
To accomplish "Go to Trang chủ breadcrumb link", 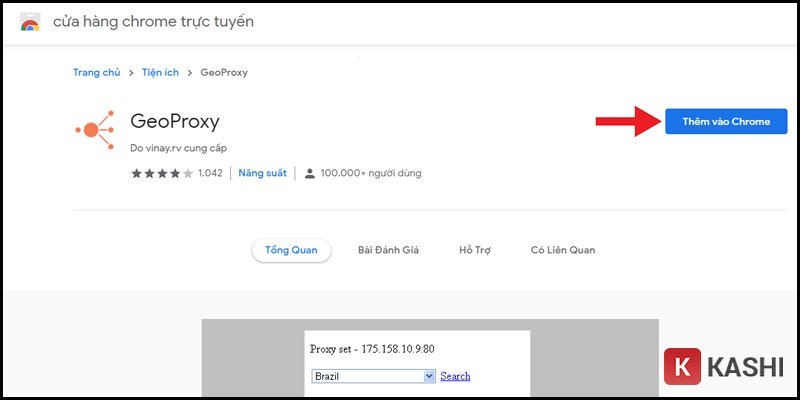I will click(x=96, y=72).
